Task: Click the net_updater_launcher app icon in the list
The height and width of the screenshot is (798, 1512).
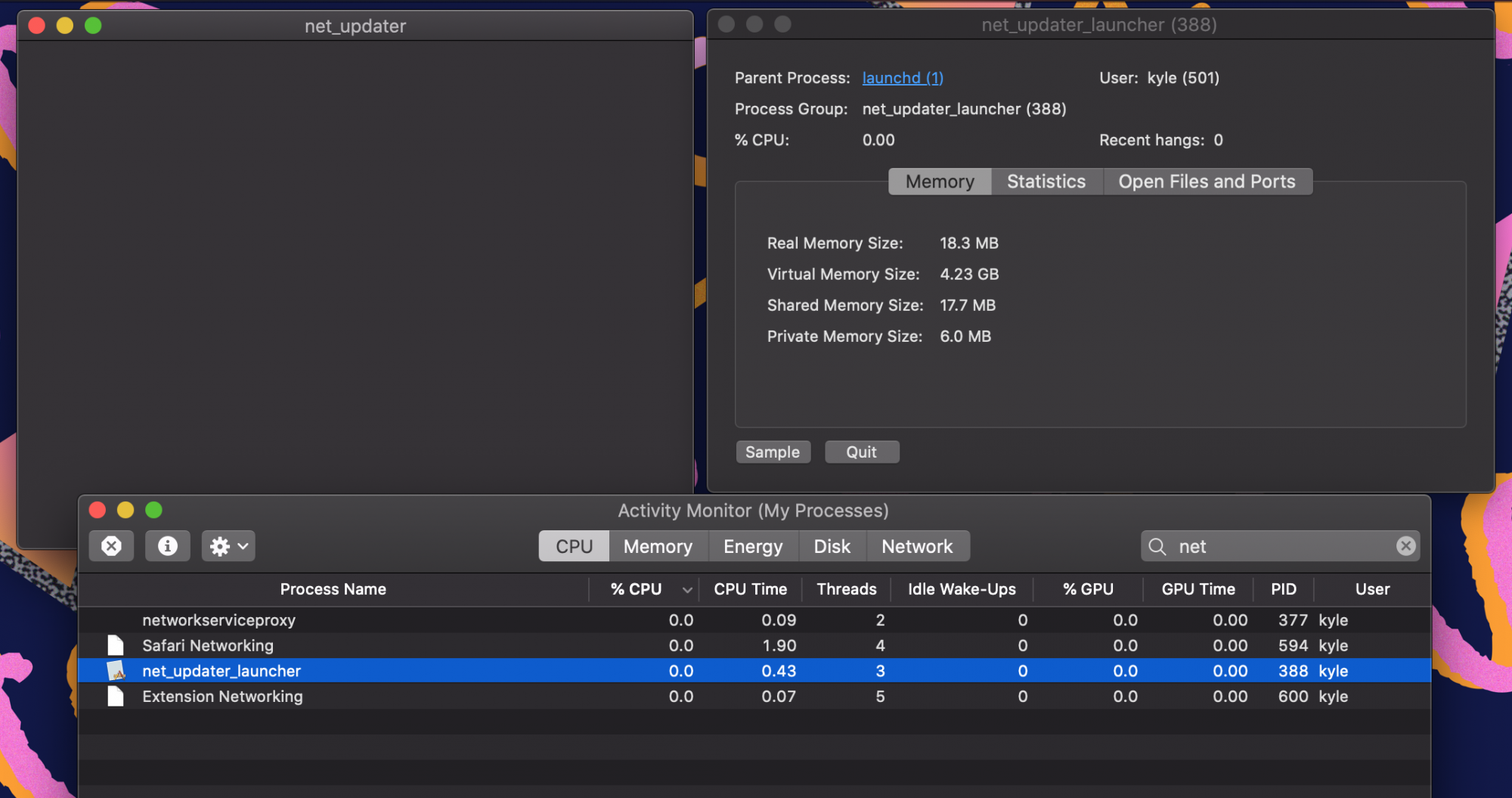Action: (116, 671)
